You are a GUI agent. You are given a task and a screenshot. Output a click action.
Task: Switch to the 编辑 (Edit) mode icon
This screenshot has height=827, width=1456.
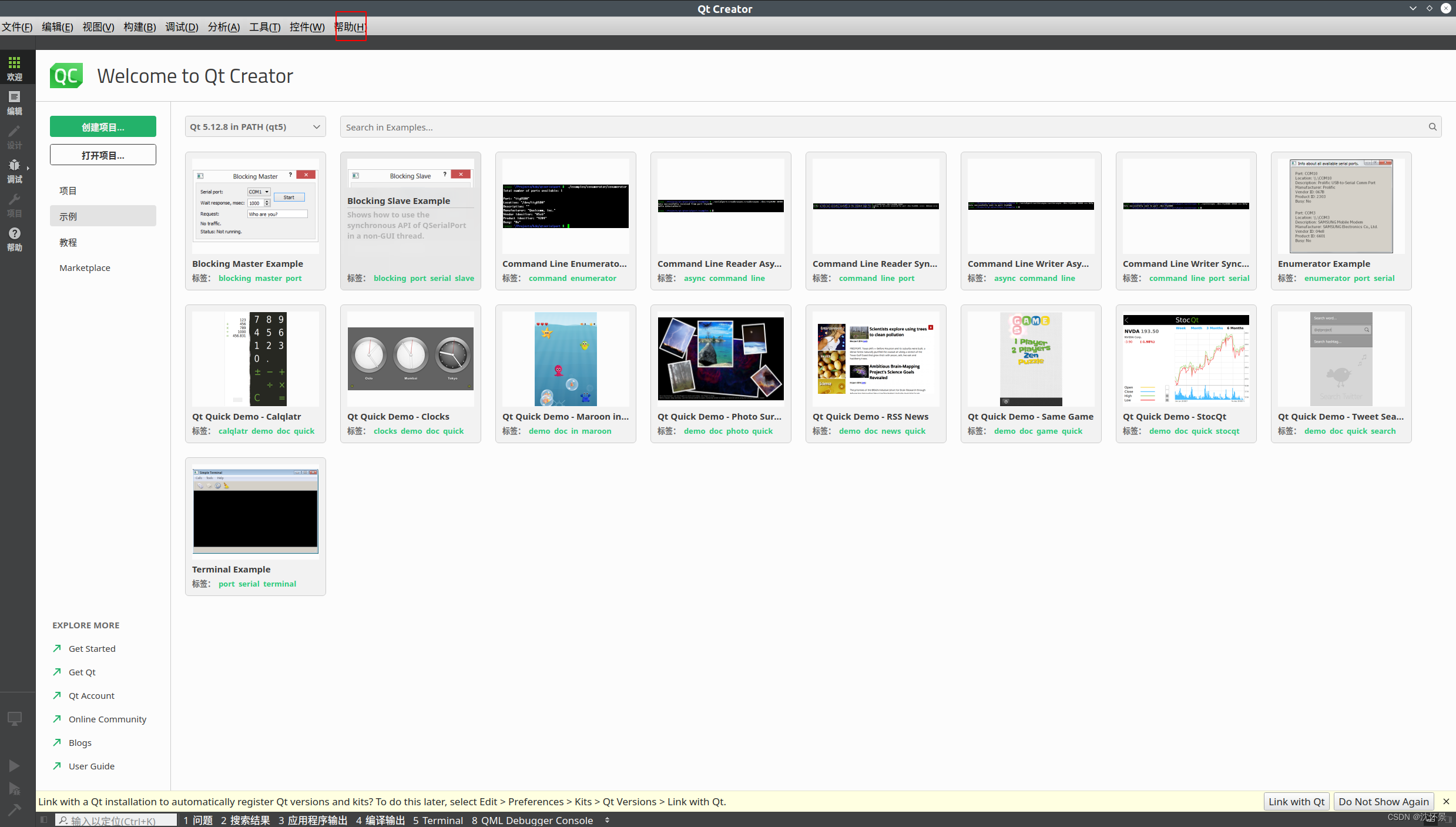point(14,102)
